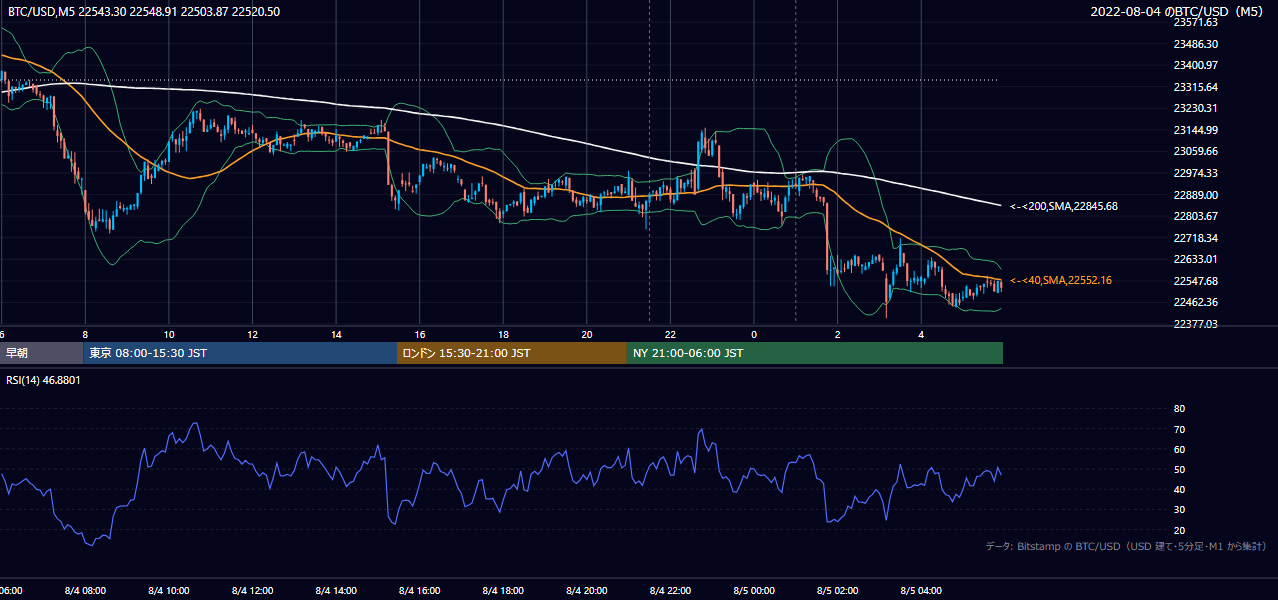Click price scale value 22377.03
Screen dimensions: 1278x600
click(x=1195, y=324)
